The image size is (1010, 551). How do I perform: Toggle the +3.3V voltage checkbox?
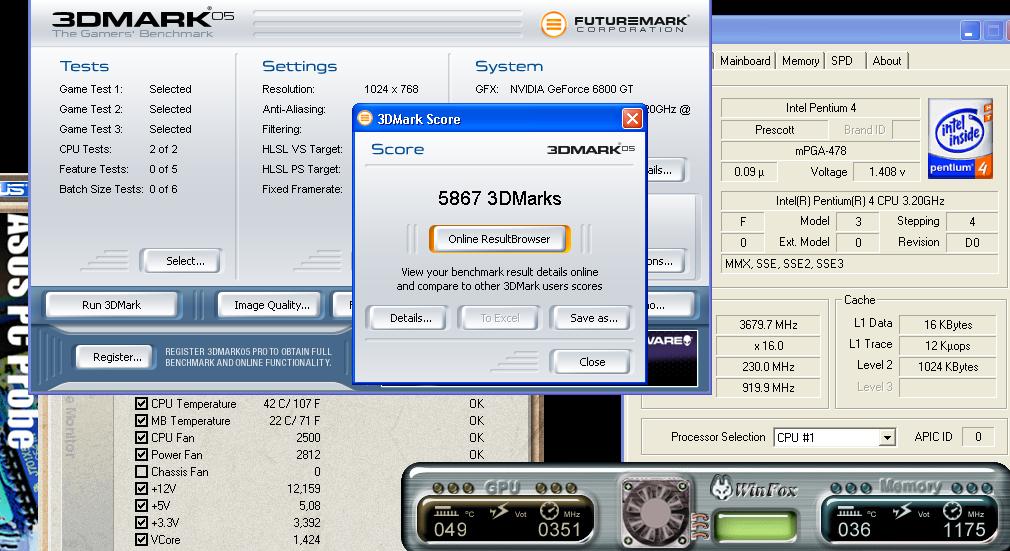click(x=141, y=523)
